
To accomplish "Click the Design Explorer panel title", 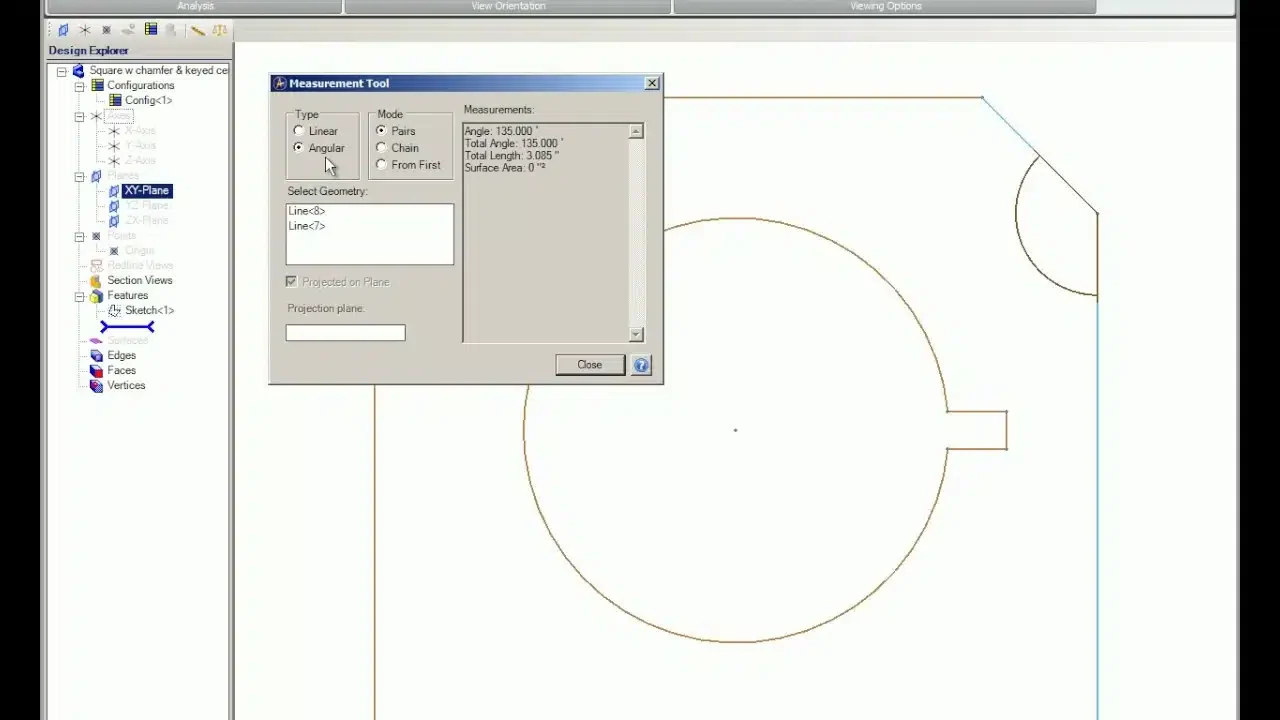I will pyautogui.click(x=88, y=51).
